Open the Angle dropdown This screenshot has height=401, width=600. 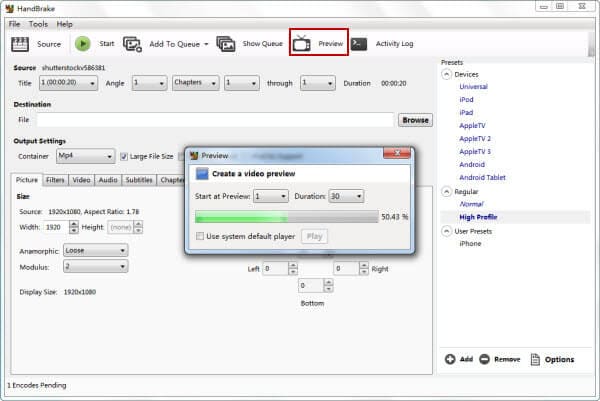(149, 83)
